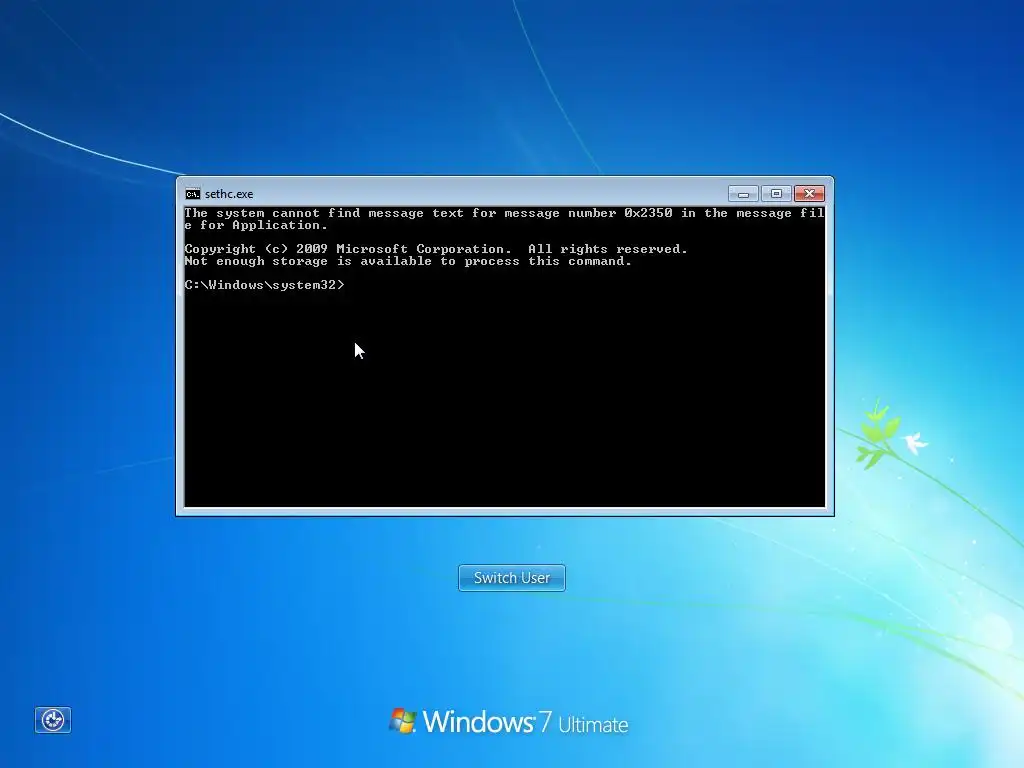Image resolution: width=1024 pixels, height=768 pixels.
Task: Click the sethc.exe title bar text
Action: pyautogui.click(x=229, y=194)
